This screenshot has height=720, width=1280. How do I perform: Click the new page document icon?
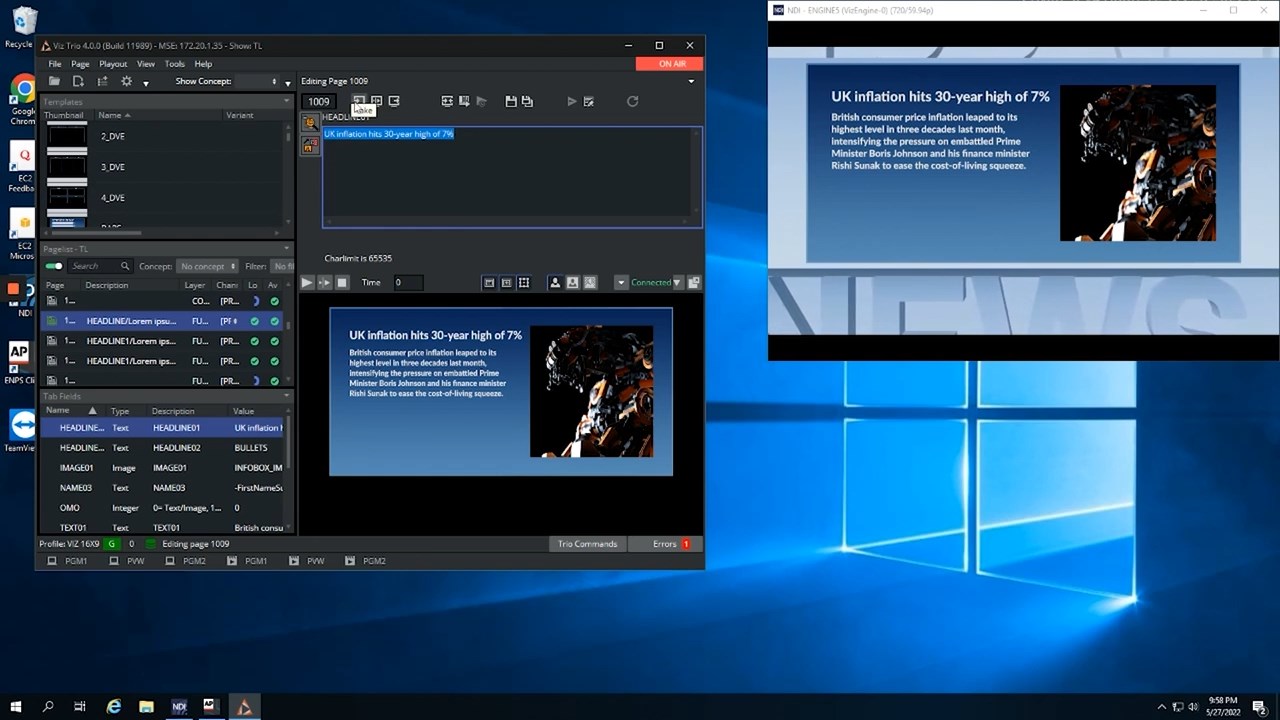tap(78, 81)
